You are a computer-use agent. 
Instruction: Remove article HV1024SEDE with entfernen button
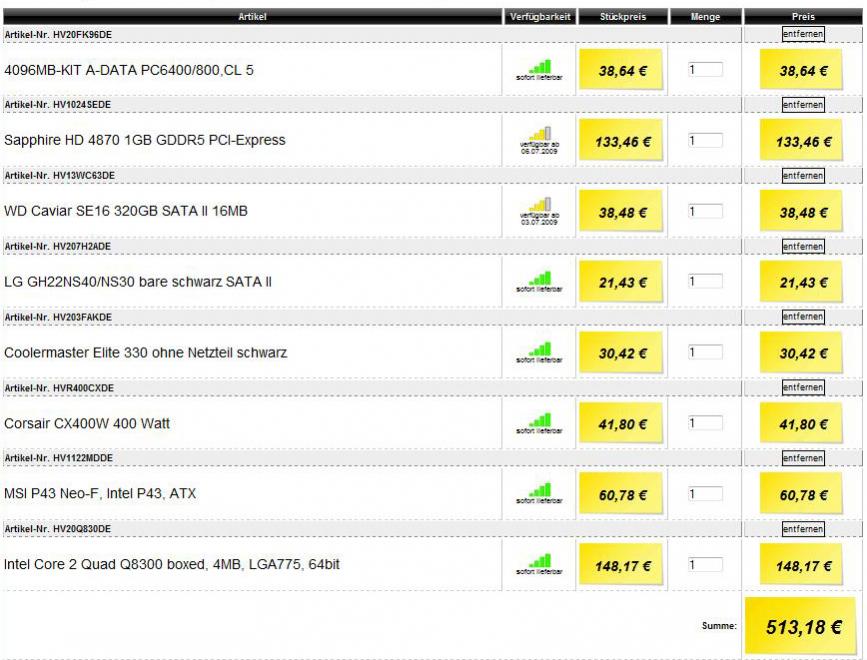[803, 104]
